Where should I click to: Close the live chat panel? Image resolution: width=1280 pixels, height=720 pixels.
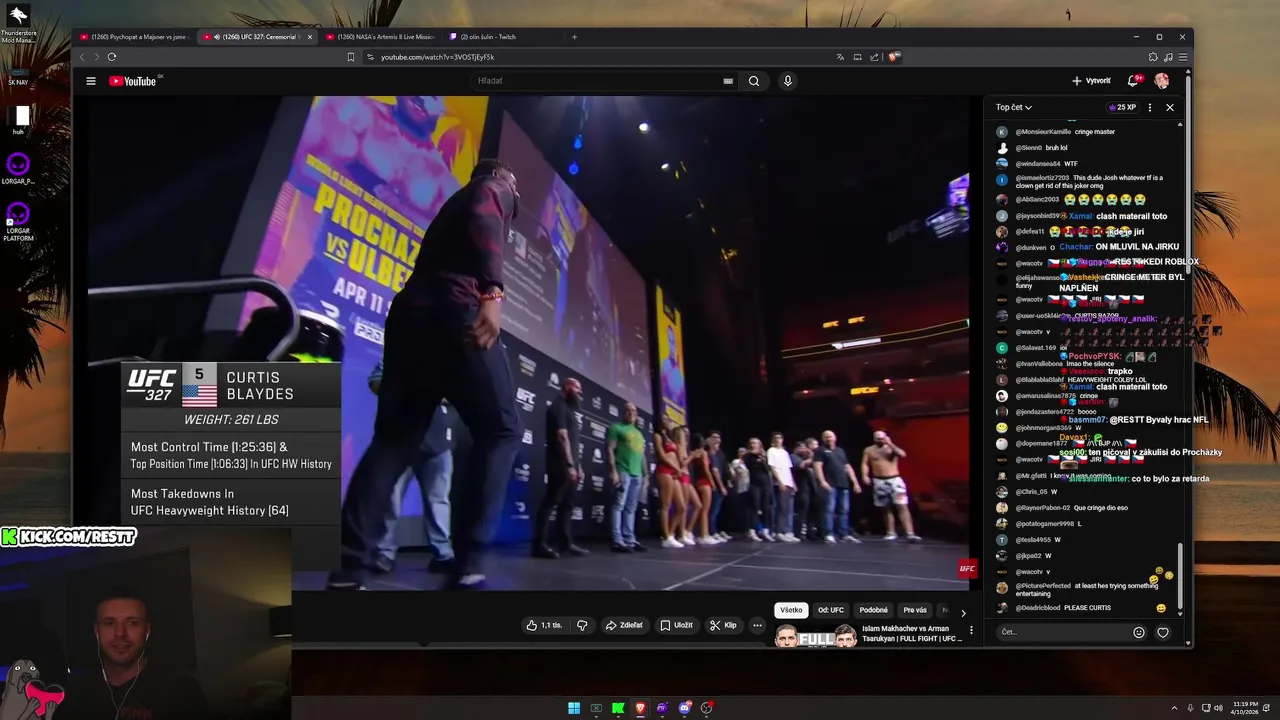click(x=1170, y=107)
